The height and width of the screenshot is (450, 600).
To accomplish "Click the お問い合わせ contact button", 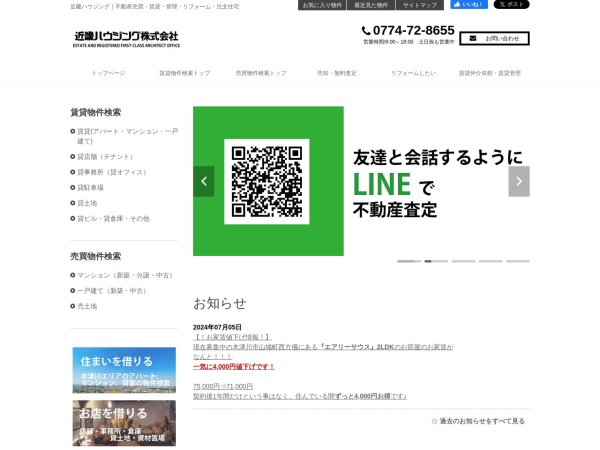I will [x=494, y=38].
